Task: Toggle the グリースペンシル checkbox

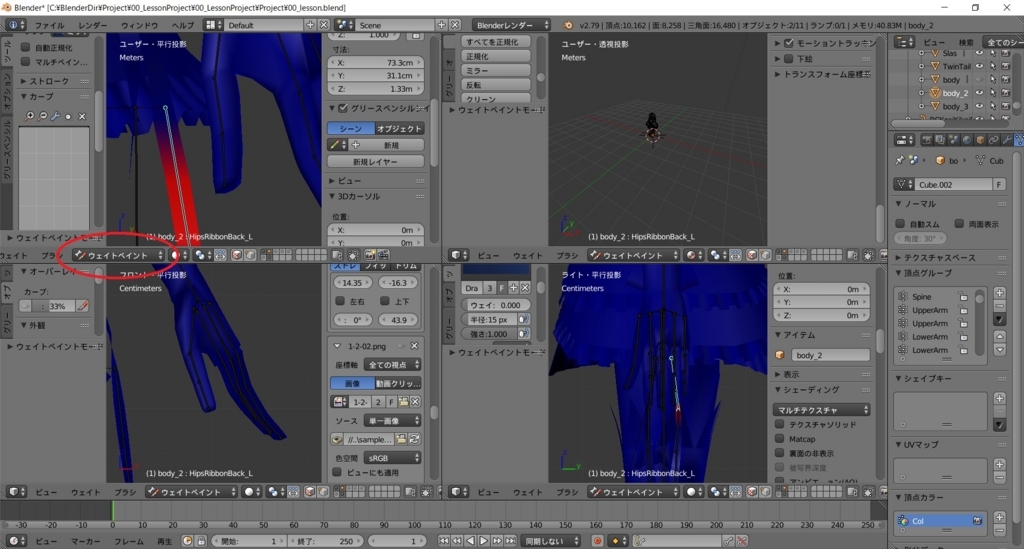Action: tap(344, 108)
